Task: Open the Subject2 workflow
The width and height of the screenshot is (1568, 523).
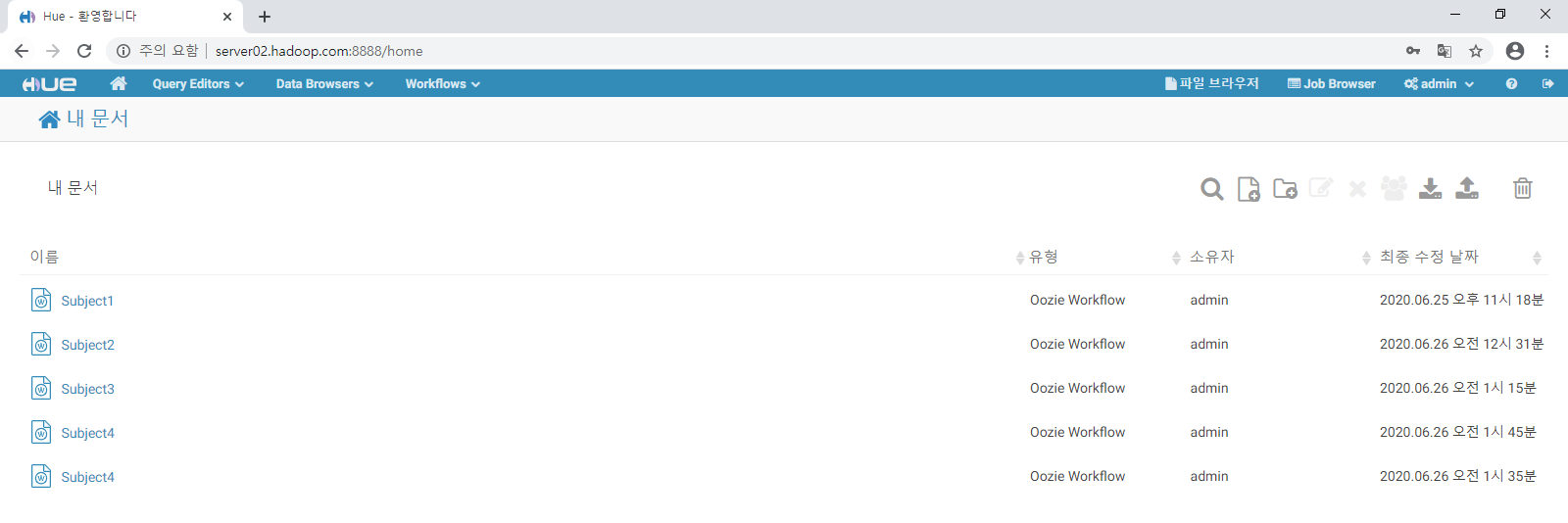Action: point(88,345)
